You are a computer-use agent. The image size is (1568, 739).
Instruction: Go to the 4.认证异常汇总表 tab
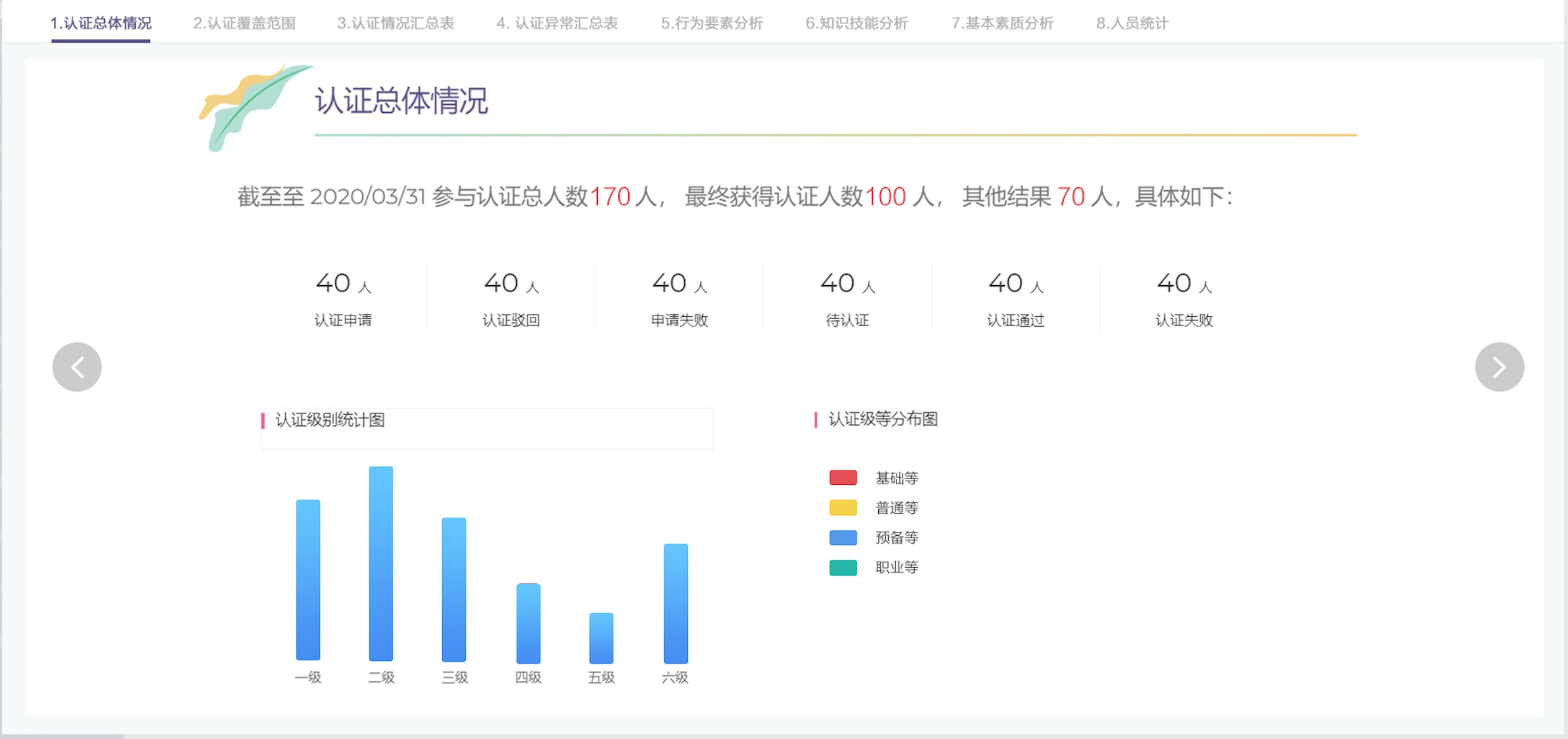(x=557, y=24)
